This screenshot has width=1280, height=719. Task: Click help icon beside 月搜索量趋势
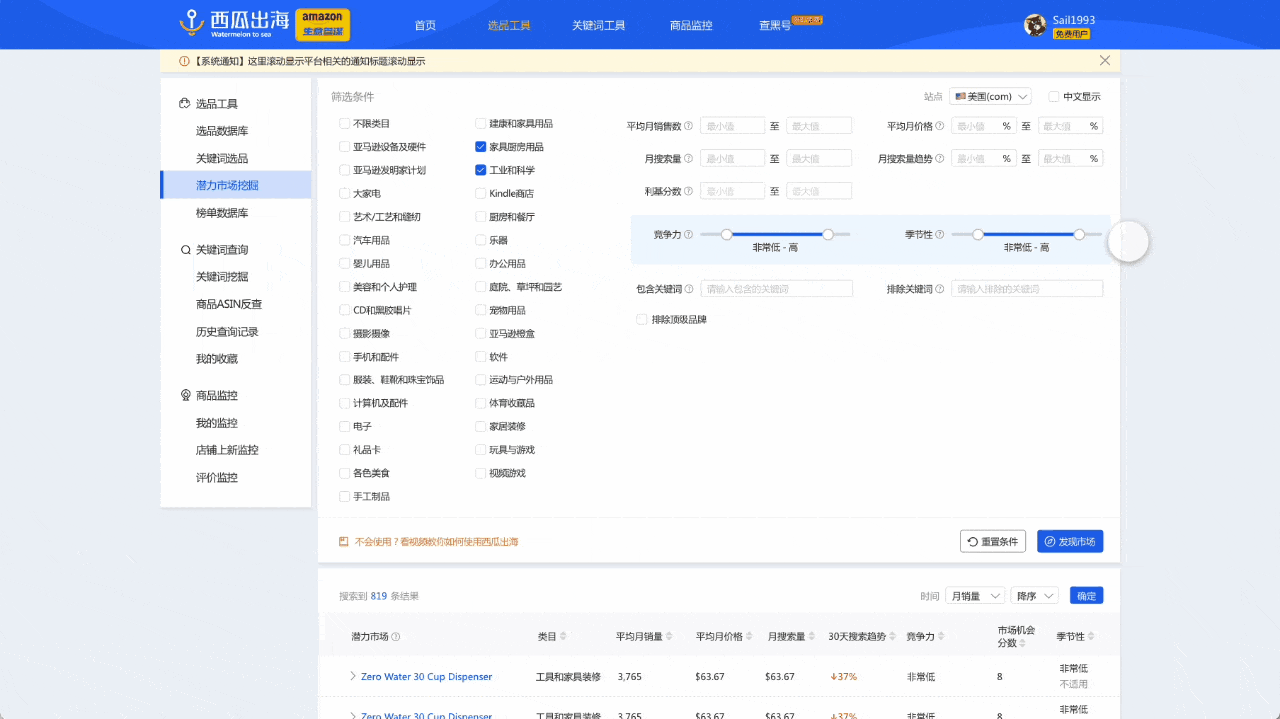939,158
